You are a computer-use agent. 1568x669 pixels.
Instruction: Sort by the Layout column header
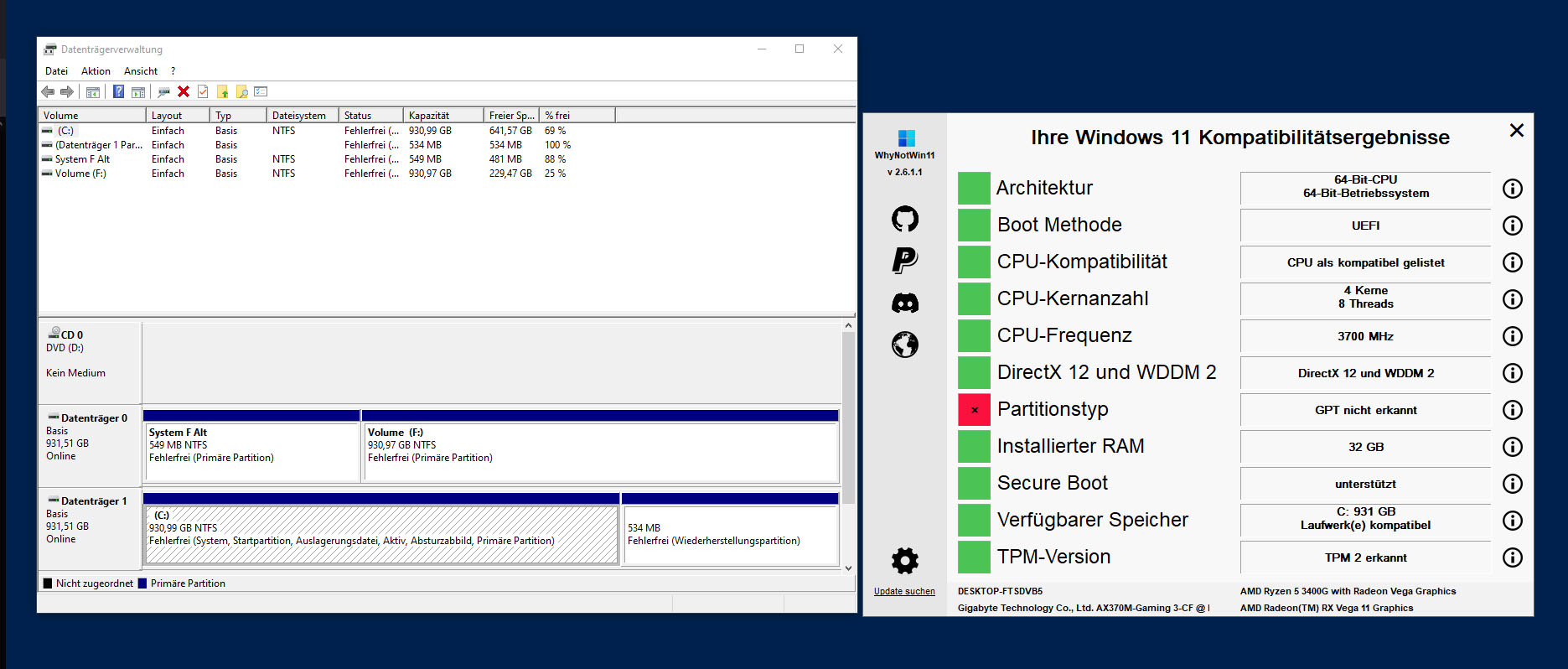point(178,116)
